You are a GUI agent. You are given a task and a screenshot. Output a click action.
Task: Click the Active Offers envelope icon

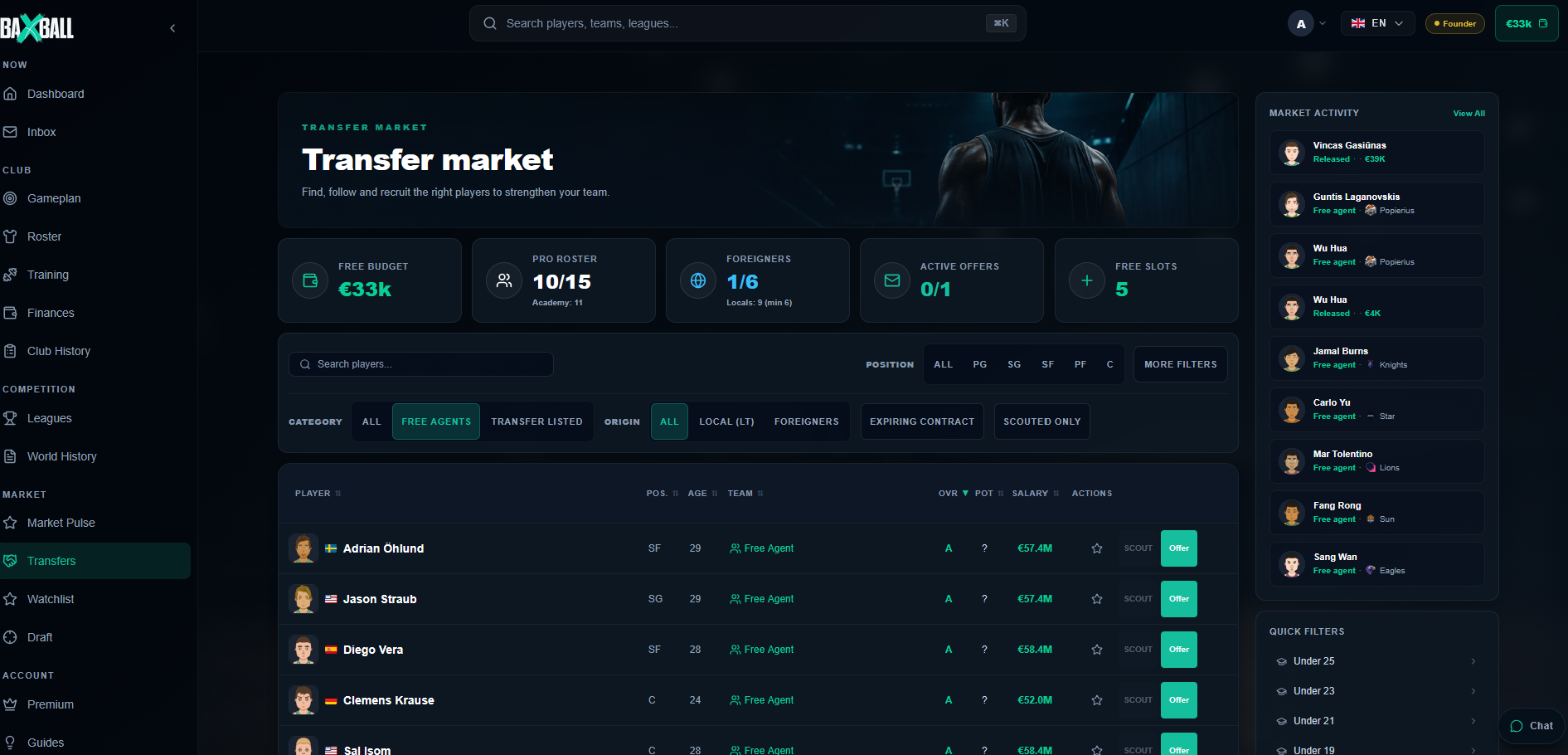892,280
